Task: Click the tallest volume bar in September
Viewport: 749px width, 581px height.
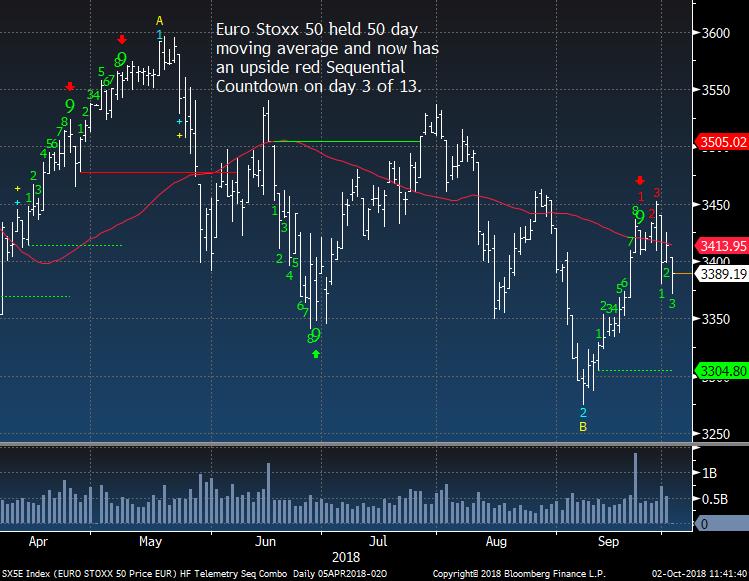Action: [635, 488]
